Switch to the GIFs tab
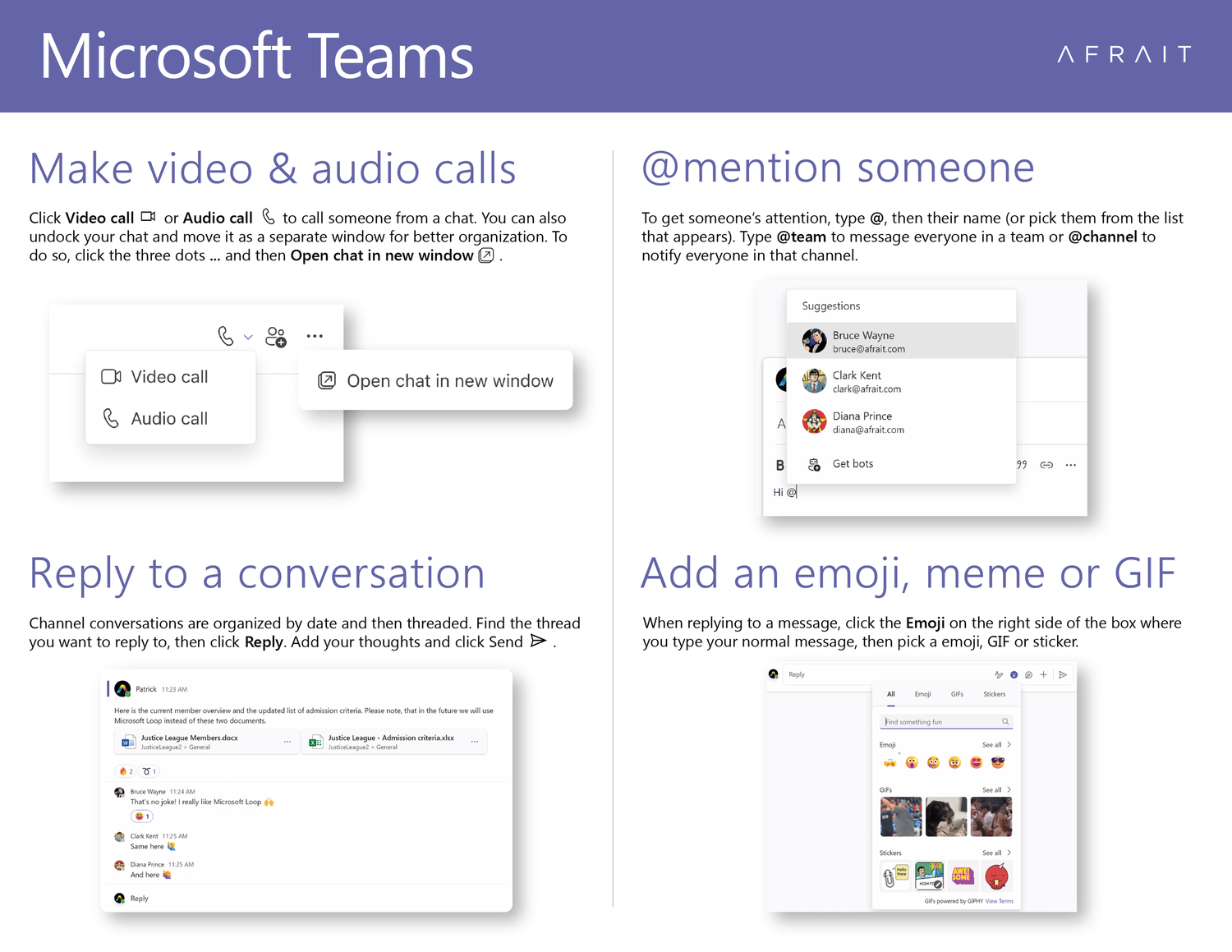Image resolution: width=1232 pixels, height=952 pixels. point(957,694)
